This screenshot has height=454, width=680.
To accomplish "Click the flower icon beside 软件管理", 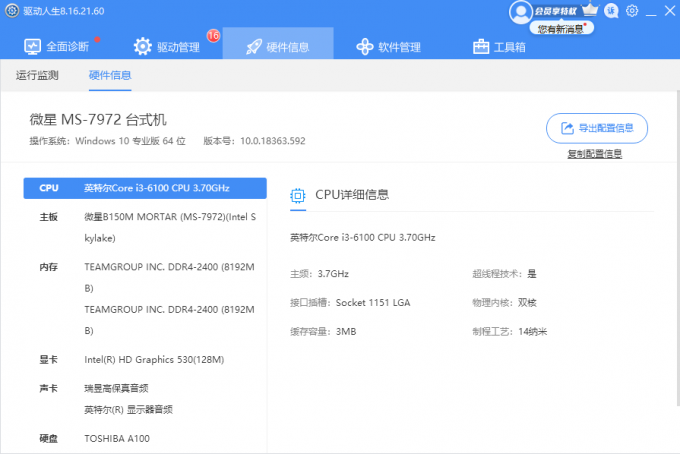I will [365, 46].
